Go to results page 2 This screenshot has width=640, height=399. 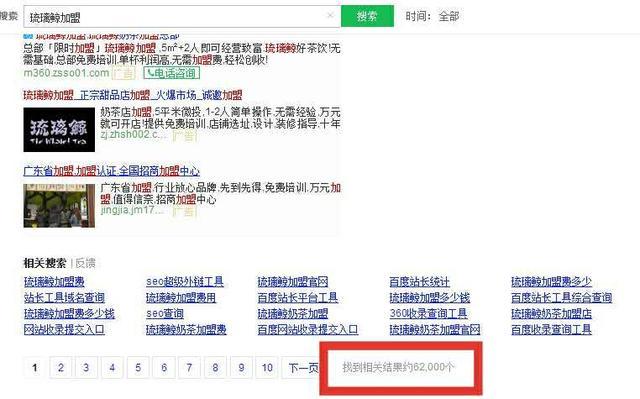pos(60,368)
